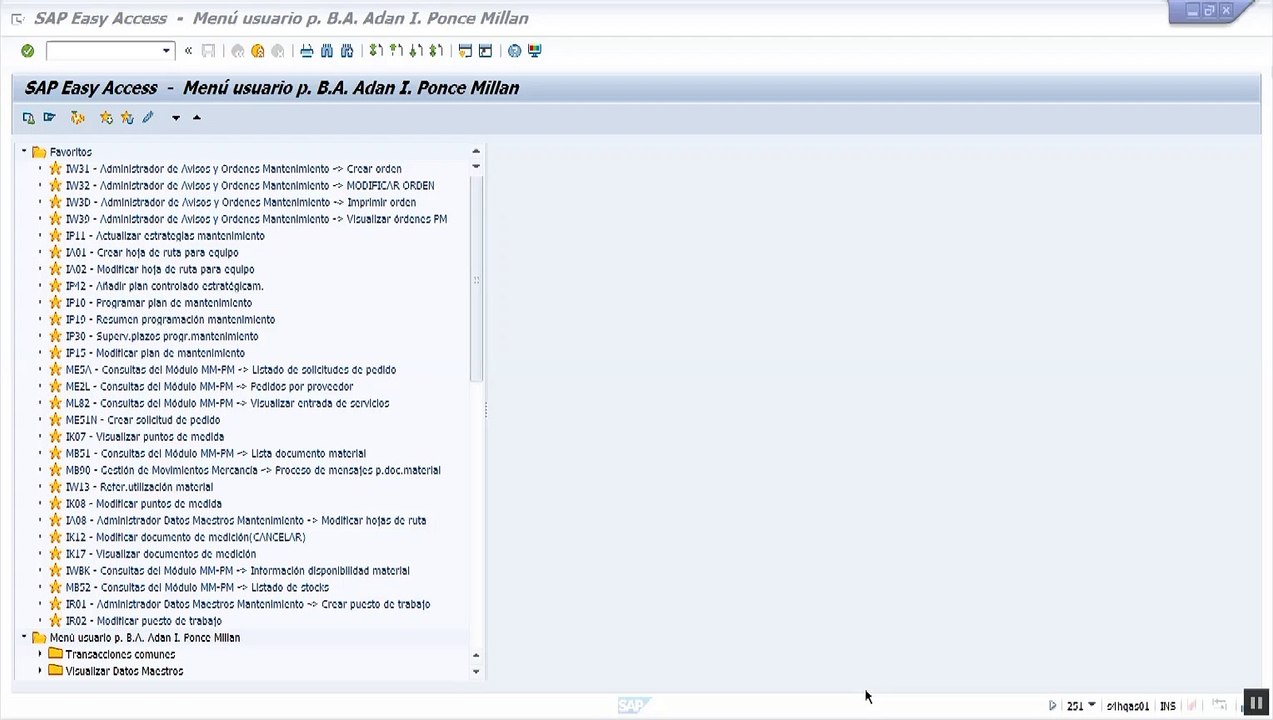This screenshot has width=1273, height=720.
Task: Expand the Visualizar Datos Maestros folder
Action: point(40,672)
